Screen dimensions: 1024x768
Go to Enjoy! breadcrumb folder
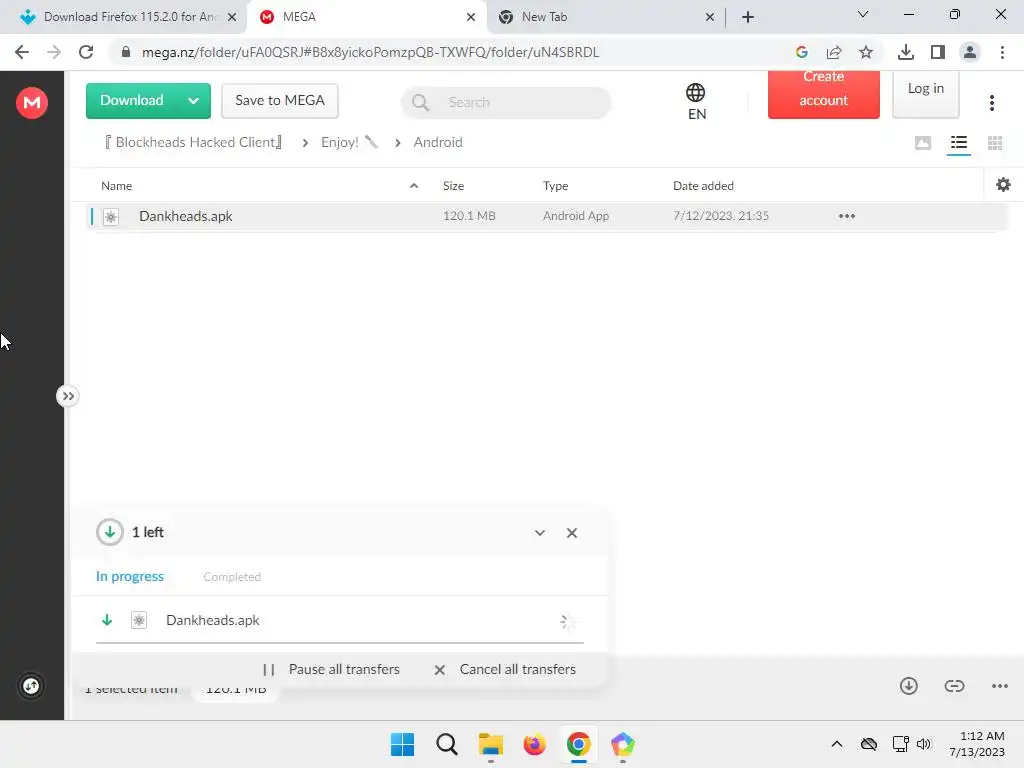click(x=349, y=142)
